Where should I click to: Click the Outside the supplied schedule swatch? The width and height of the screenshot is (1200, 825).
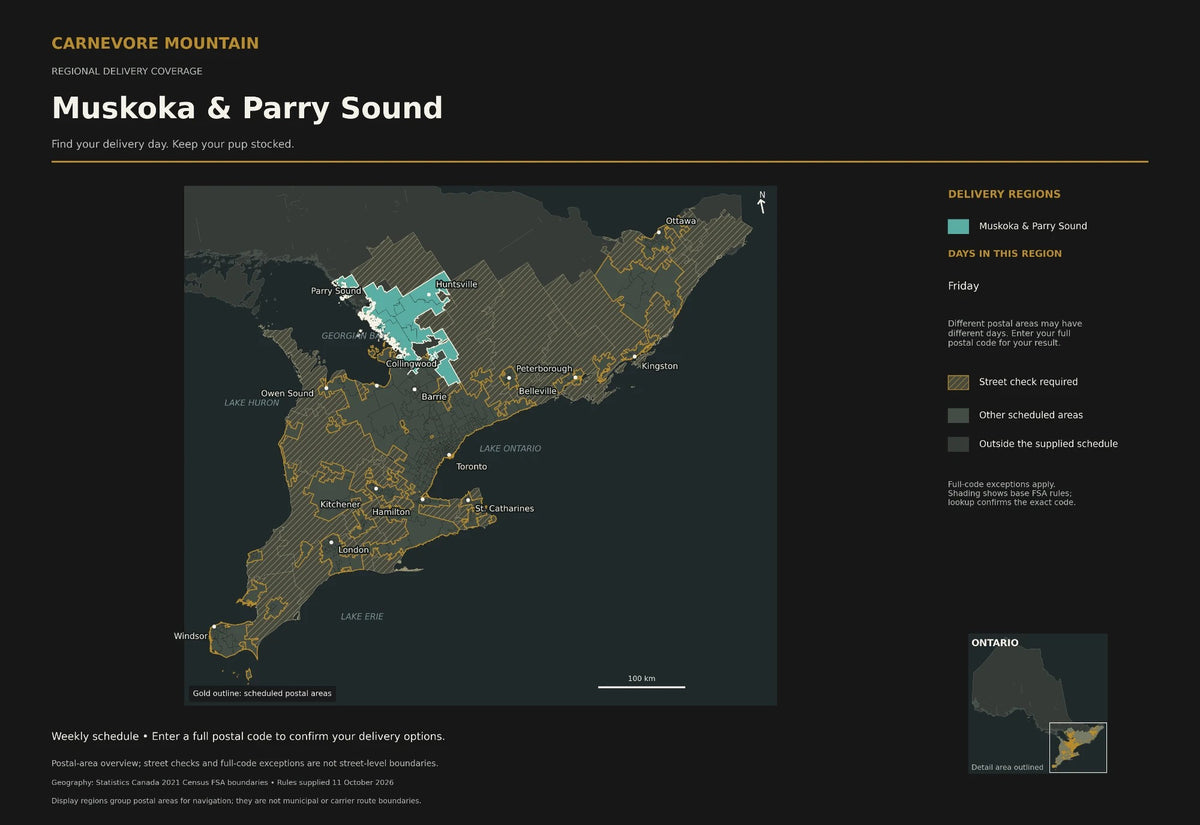[958, 444]
